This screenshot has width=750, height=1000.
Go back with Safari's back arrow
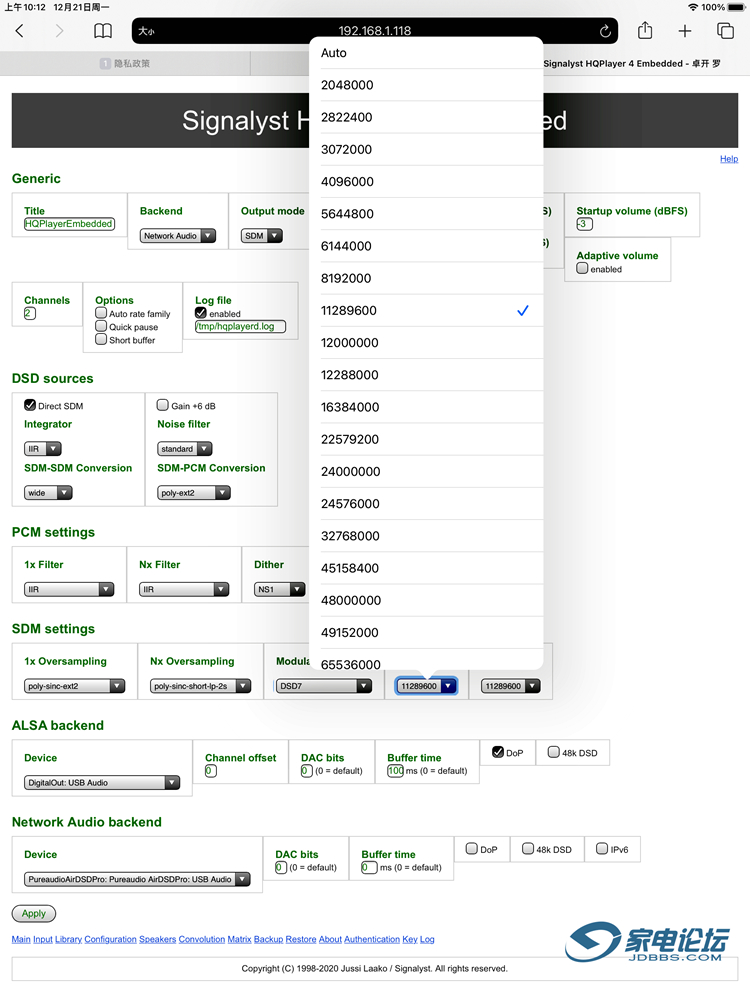(20, 31)
